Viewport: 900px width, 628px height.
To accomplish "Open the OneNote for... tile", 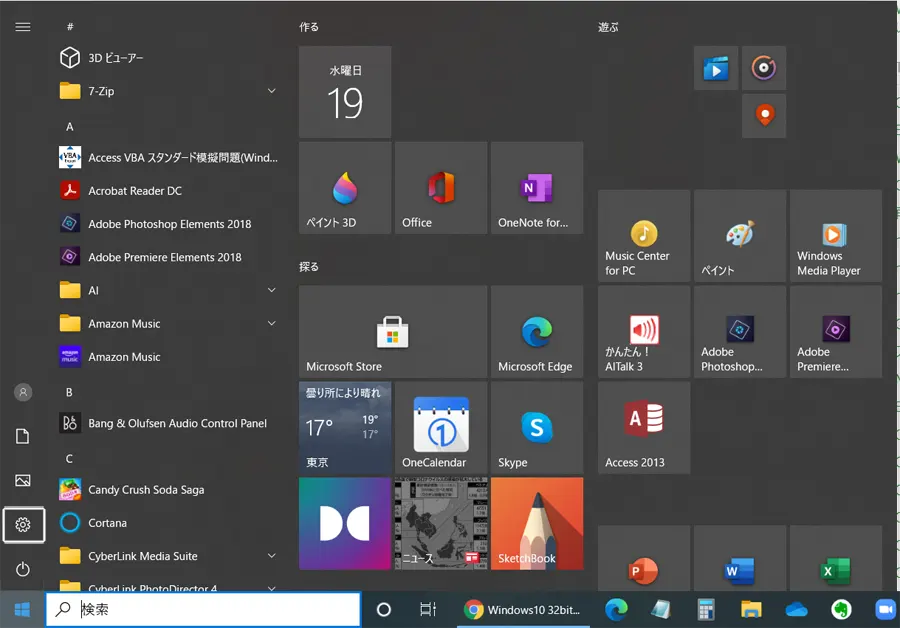I will point(537,188).
